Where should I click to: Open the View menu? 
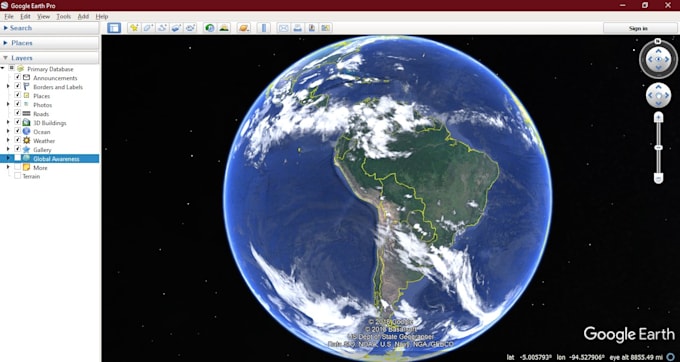click(x=43, y=16)
